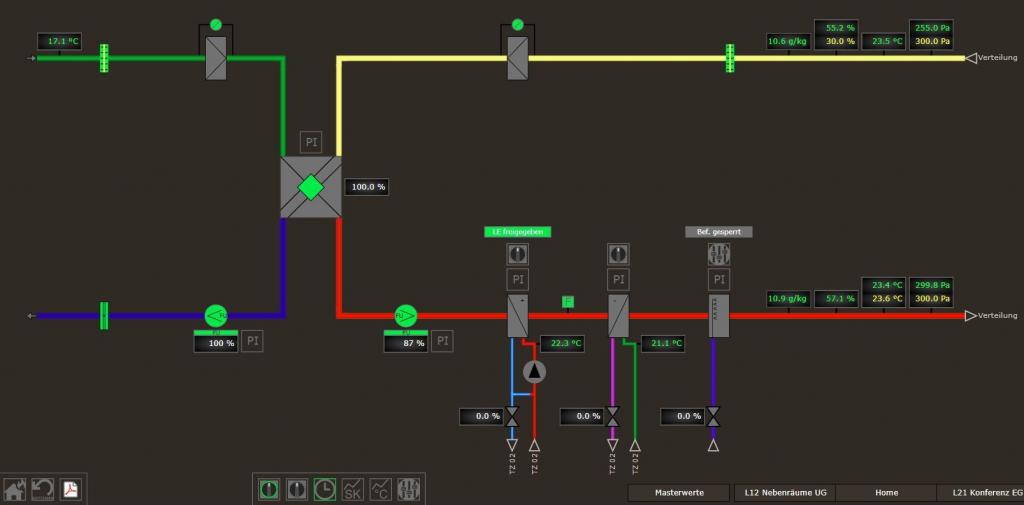Click the 0.0 % value at humidifier valve
The image size is (1024, 505).
(x=682, y=416)
